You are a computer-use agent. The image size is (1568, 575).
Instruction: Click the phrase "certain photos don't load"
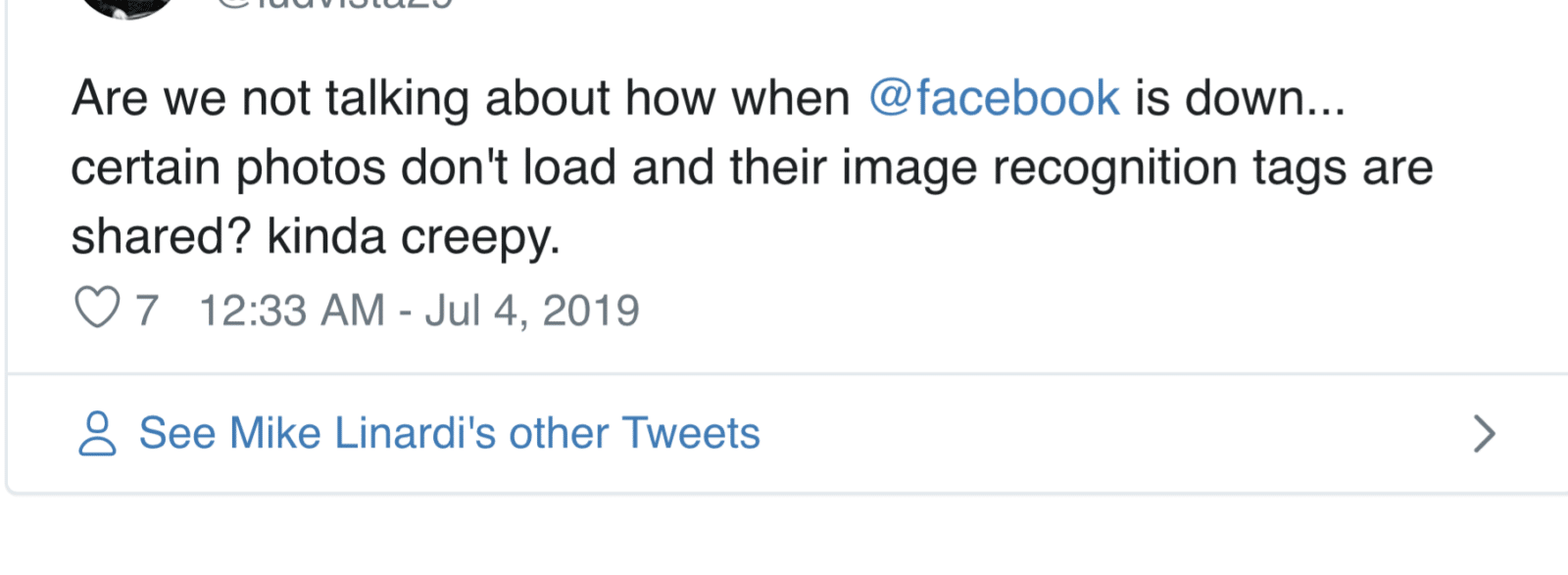click(343, 168)
